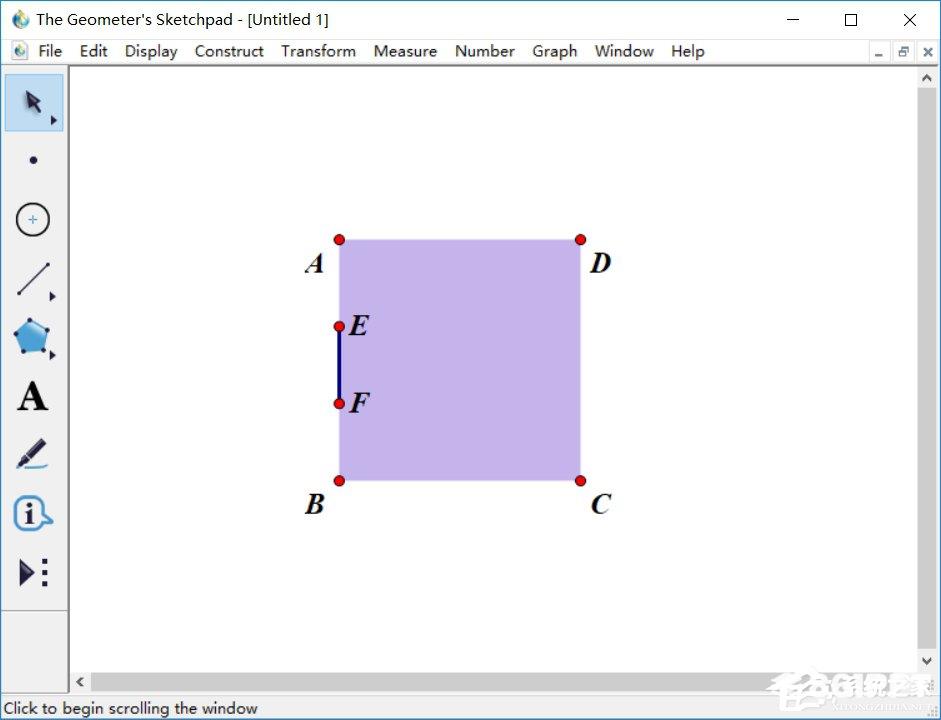Image resolution: width=941 pixels, height=720 pixels.
Task: Open the Number menu
Action: click(485, 52)
